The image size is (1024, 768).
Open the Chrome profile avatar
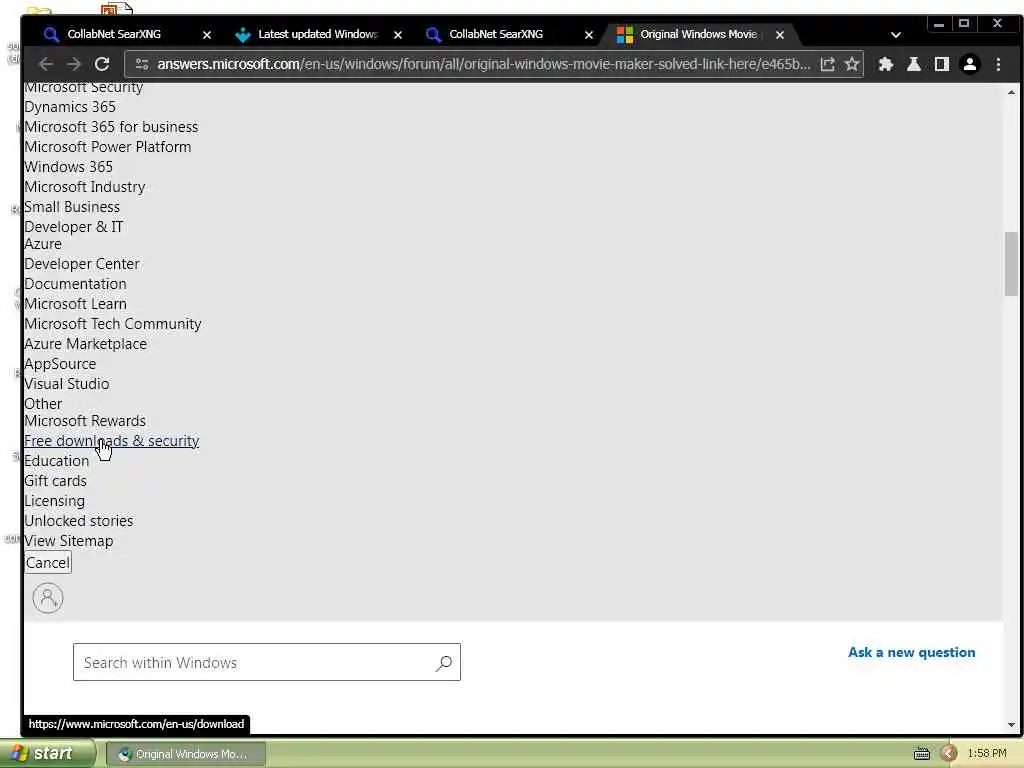[x=970, y=64]
